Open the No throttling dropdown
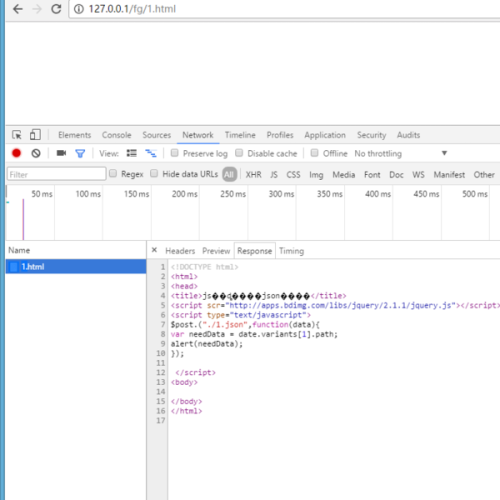Viewport: 500px width, 500px height. (x=401, y=153)
